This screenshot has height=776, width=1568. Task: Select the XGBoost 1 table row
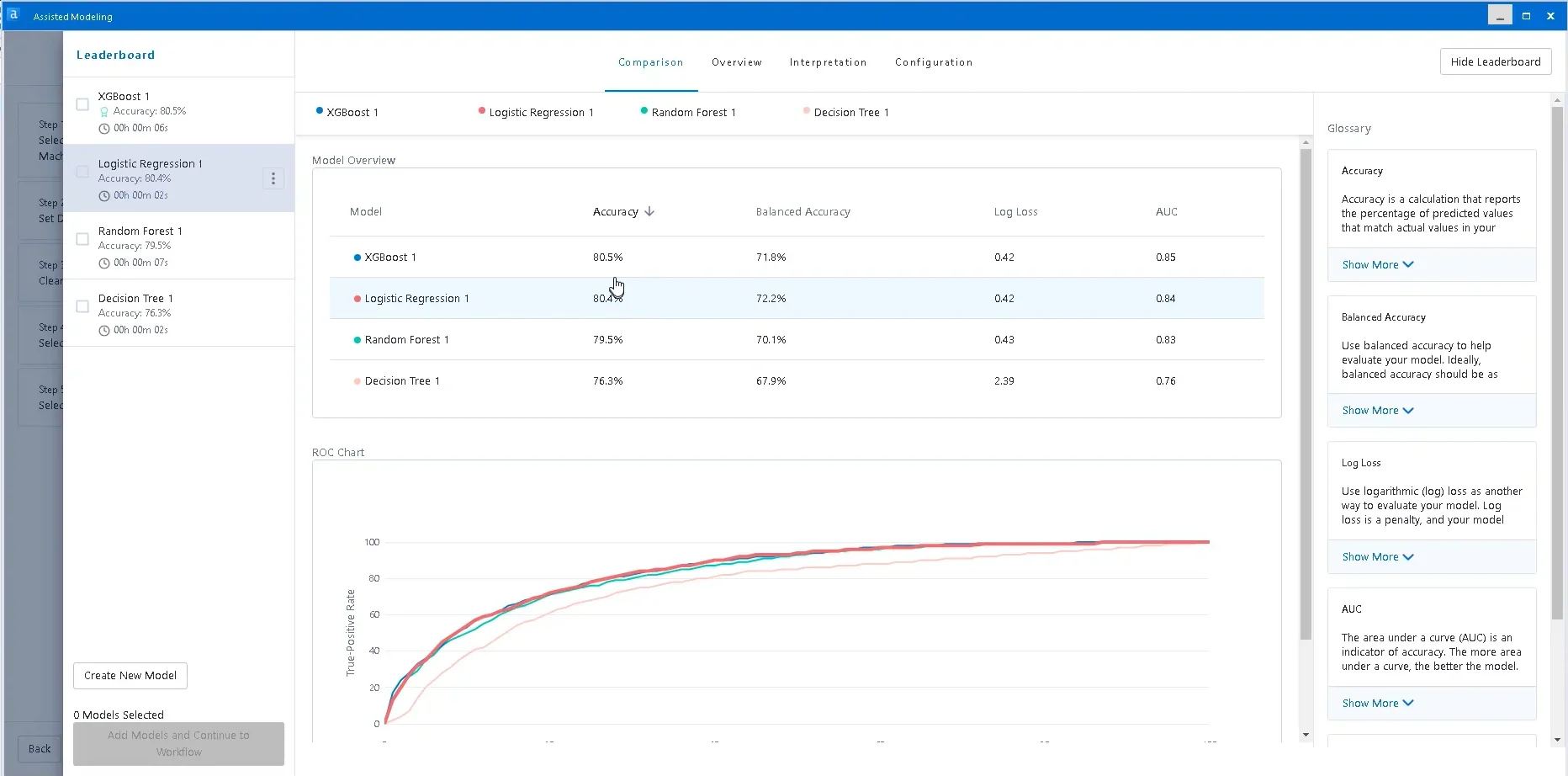797,258
